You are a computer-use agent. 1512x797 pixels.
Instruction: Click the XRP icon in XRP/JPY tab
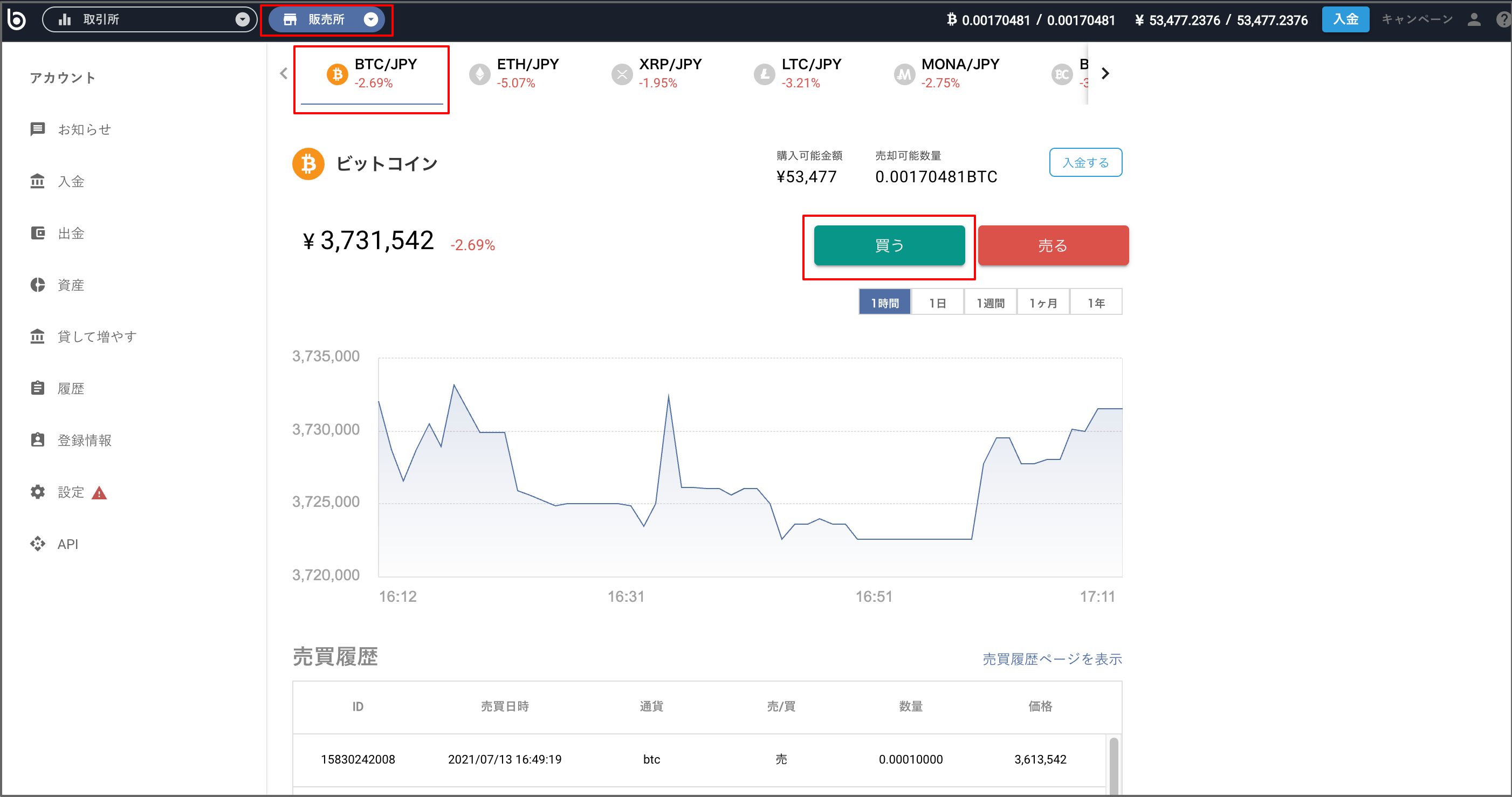point(622,74)
